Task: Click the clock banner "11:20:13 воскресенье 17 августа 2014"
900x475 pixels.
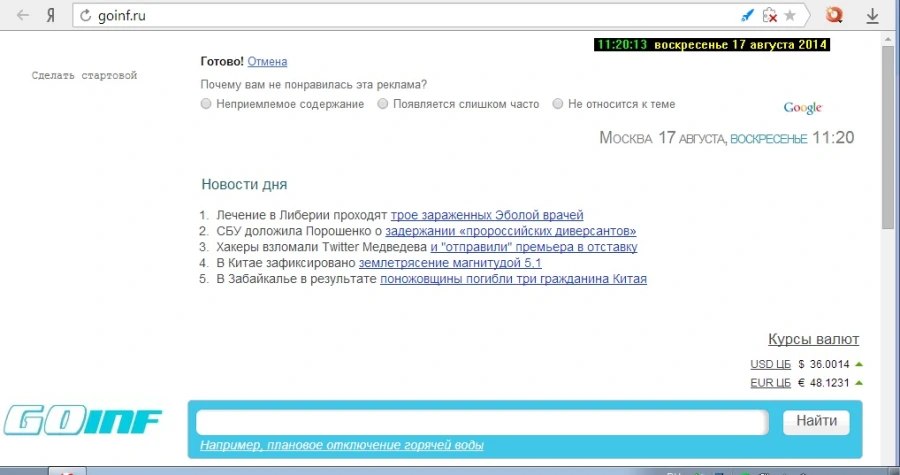Action: tap(712, 45)
